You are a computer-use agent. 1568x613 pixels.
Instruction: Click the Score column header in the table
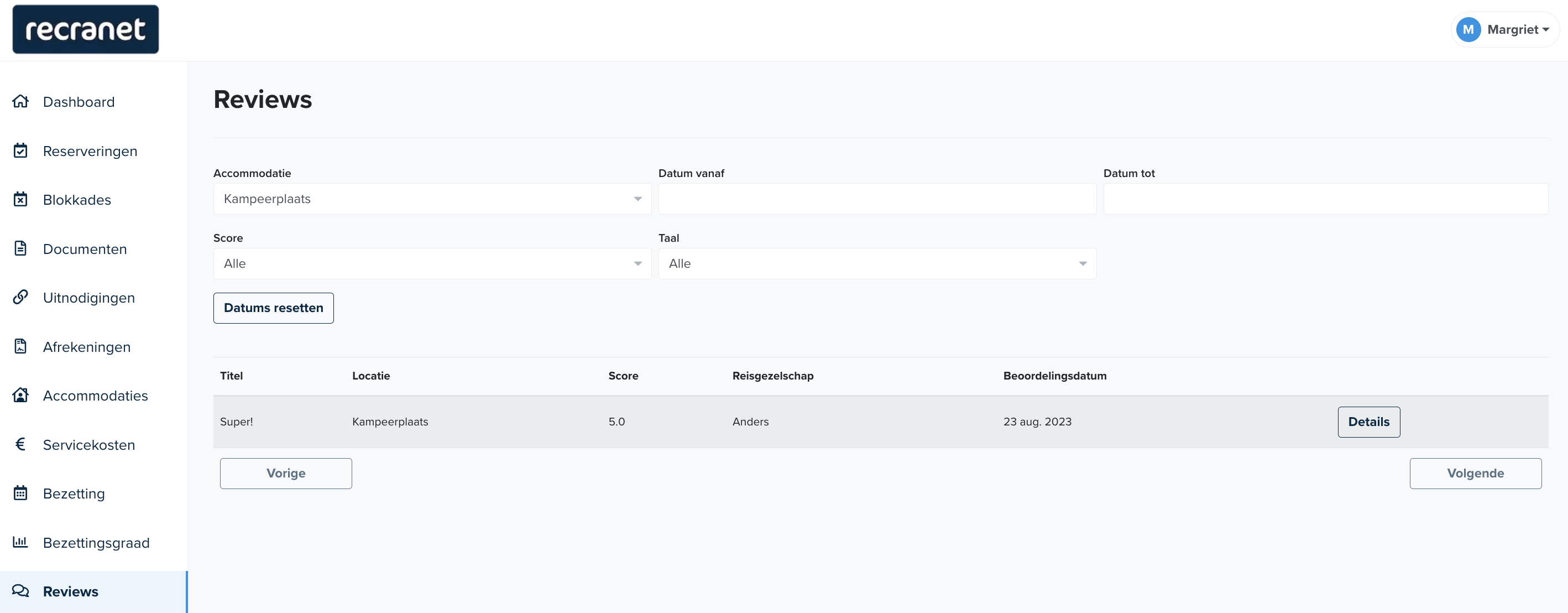tap(623, 375)
